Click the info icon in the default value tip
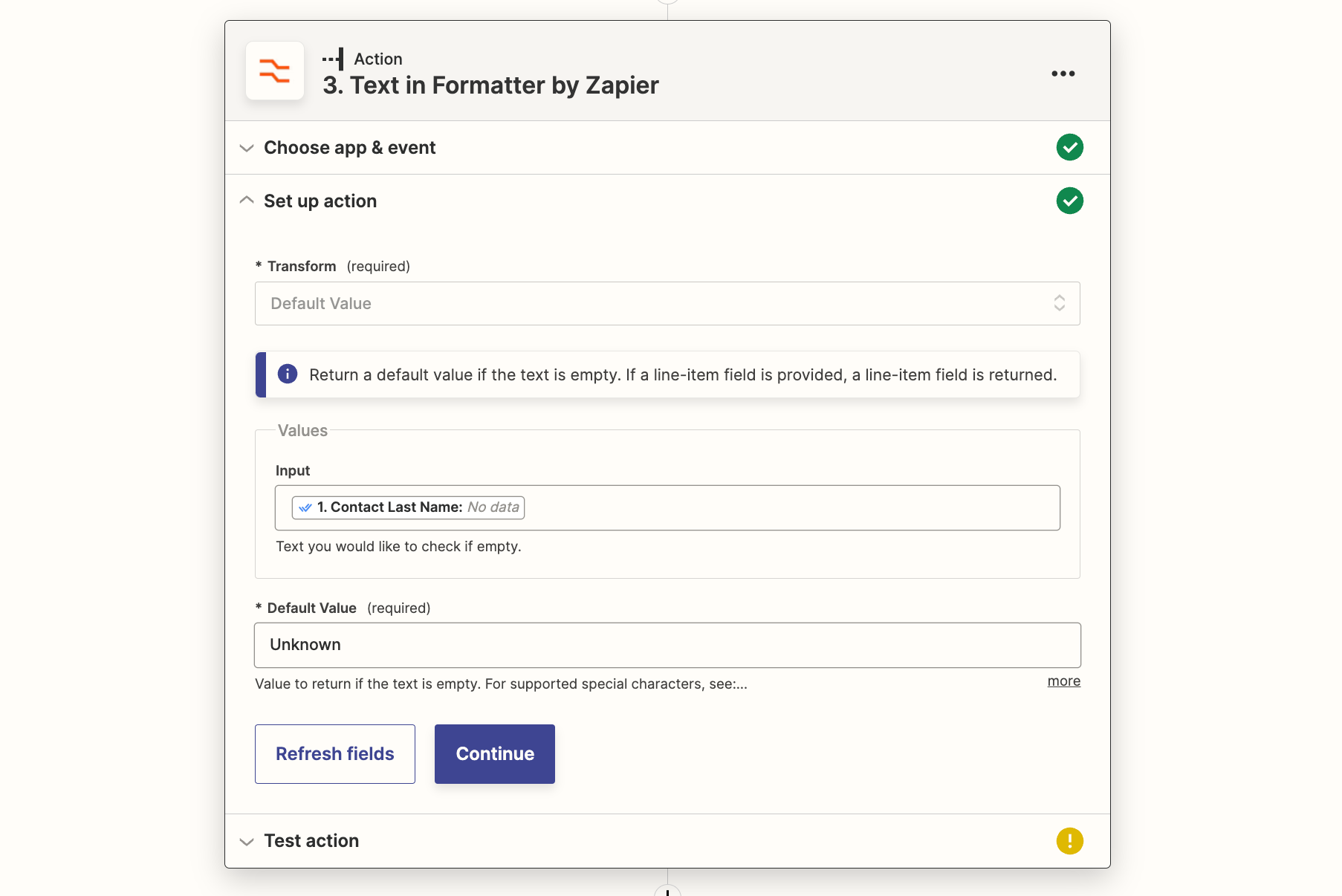 pyautogui.click(x=287, y=374)
